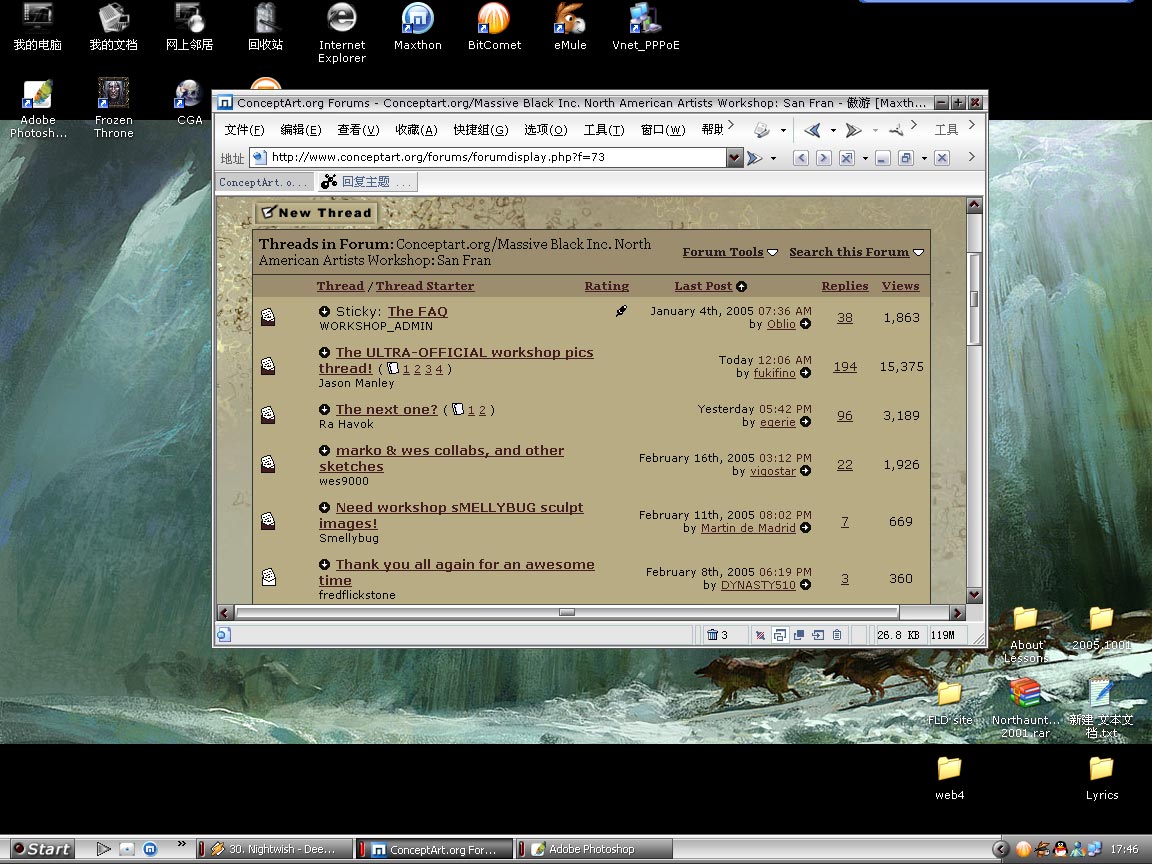Switch to the Nightwish taskbar button
1152x864 pixels.
pos(273,849)
